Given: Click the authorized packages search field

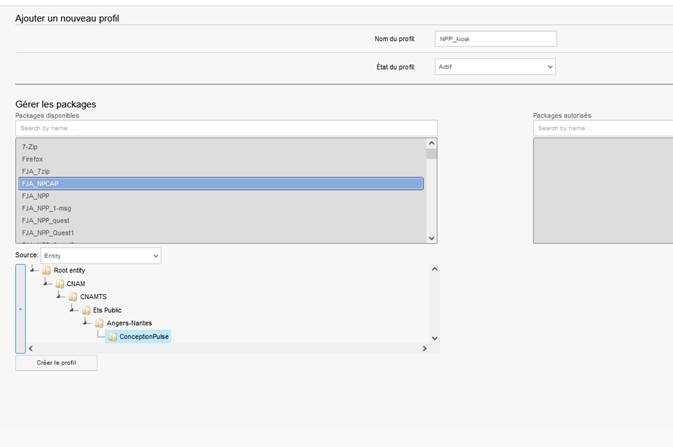Looking at the screenshot, I should (x=602, y=128).
